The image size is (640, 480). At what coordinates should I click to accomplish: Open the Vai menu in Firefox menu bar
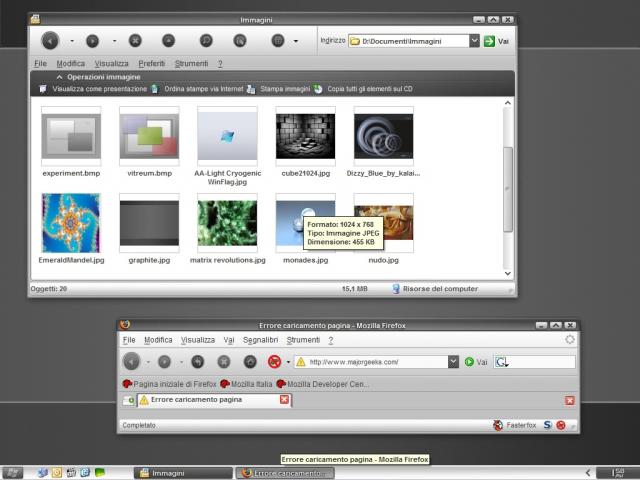click(x=229, y=340)
